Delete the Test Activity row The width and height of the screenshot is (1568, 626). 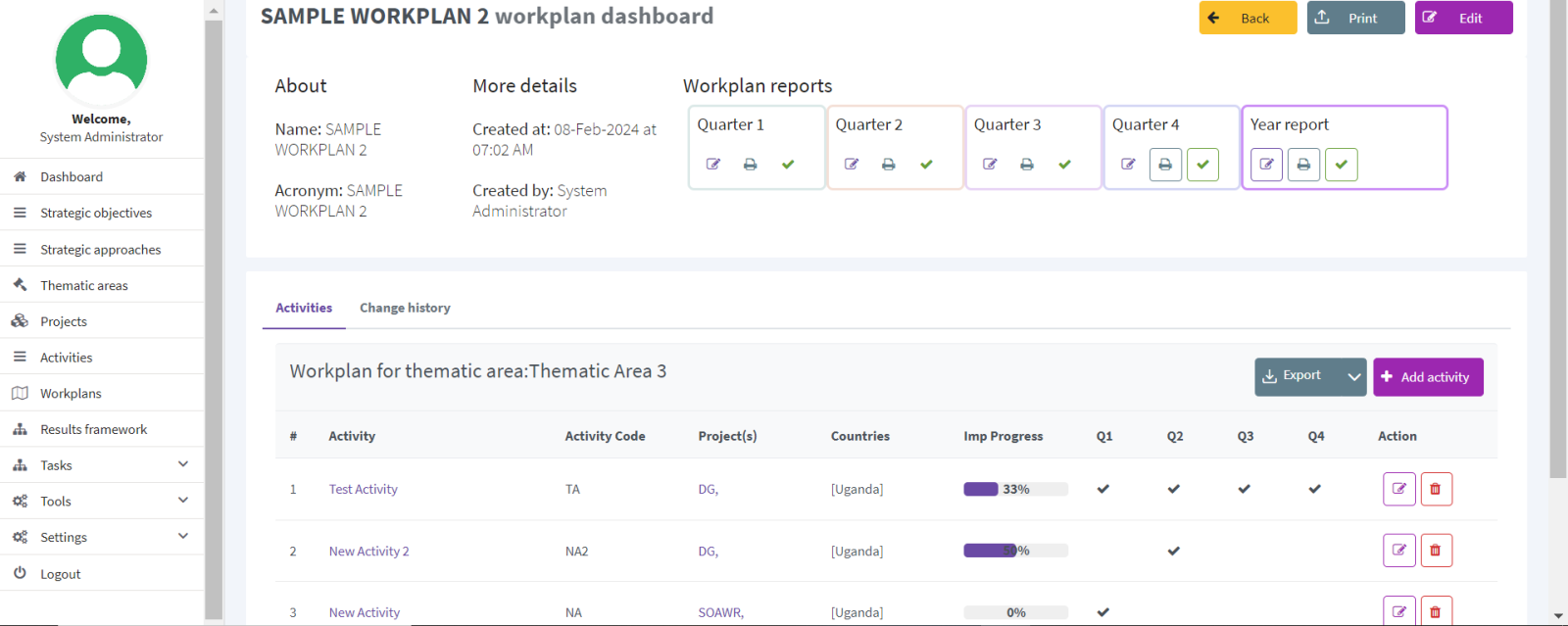tap(1435, 489)
